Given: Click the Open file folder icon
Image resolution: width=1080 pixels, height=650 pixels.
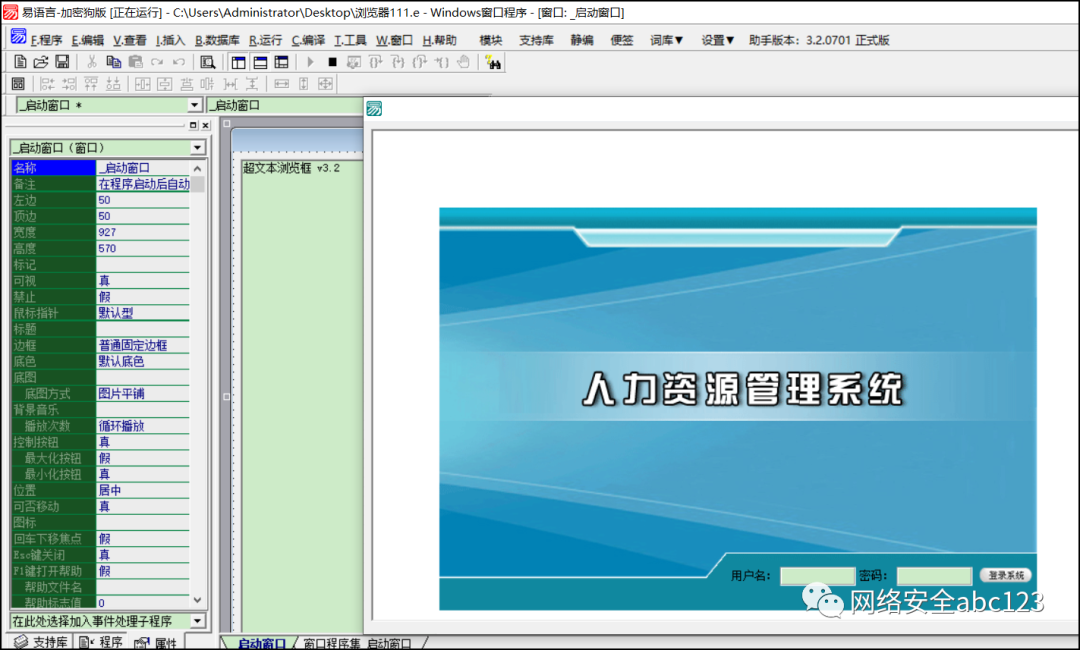Looking at the screenshot, I should point(41,62).
